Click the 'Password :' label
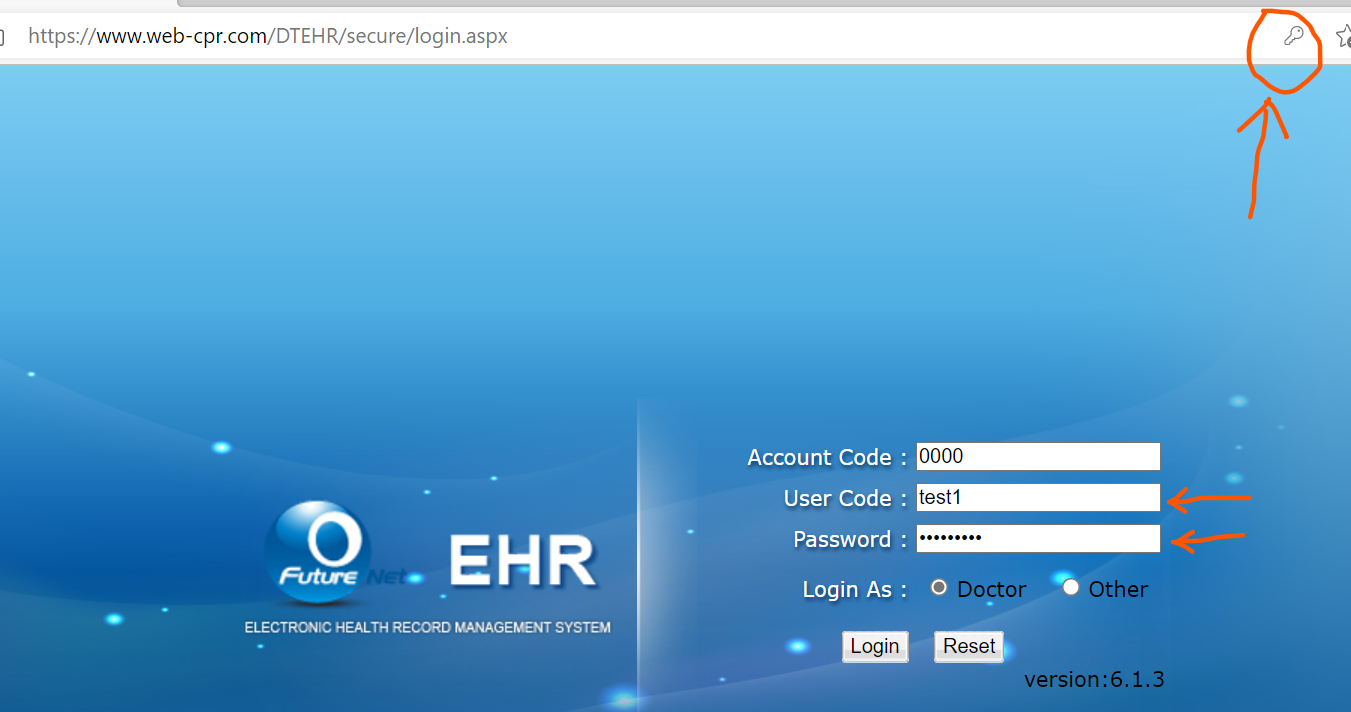 point(850,540)
